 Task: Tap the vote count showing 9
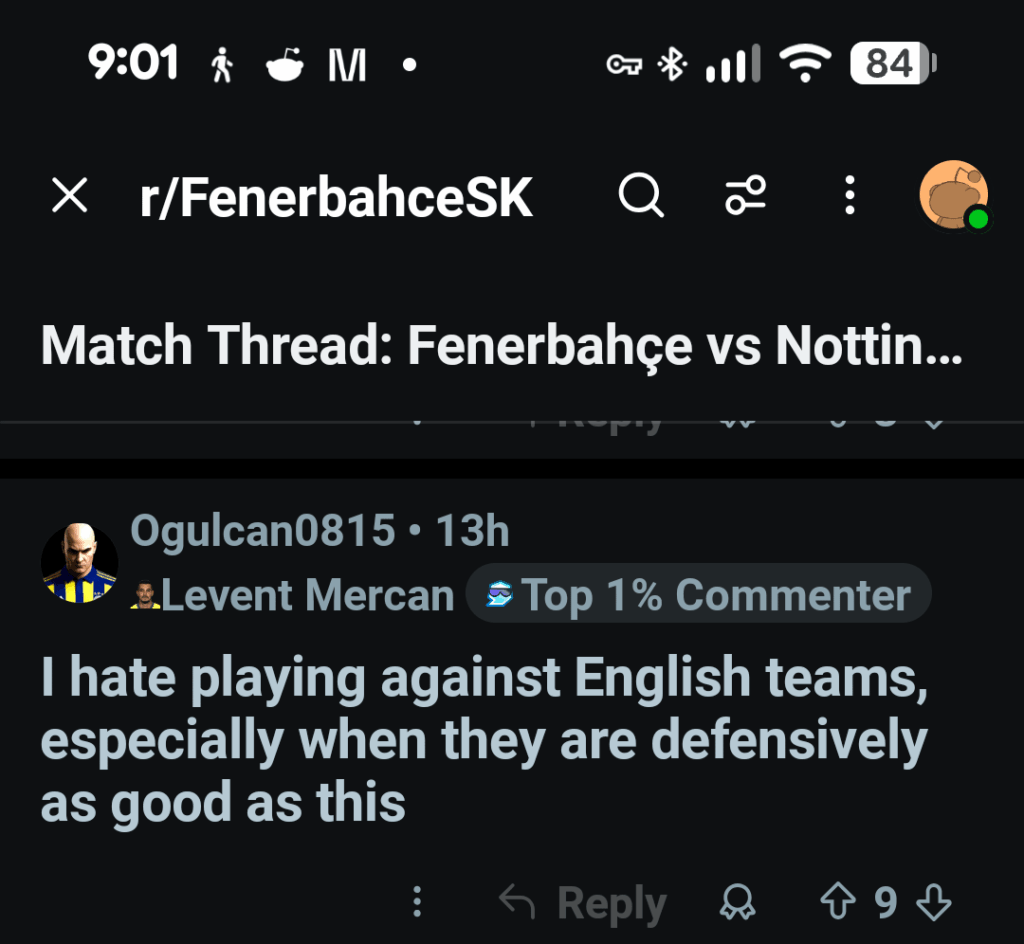pos(886,901)
